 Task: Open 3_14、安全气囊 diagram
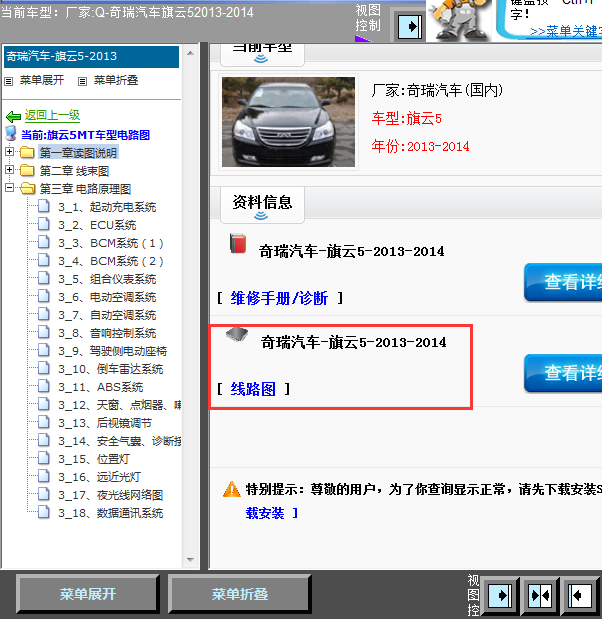(x=120, y=441)
